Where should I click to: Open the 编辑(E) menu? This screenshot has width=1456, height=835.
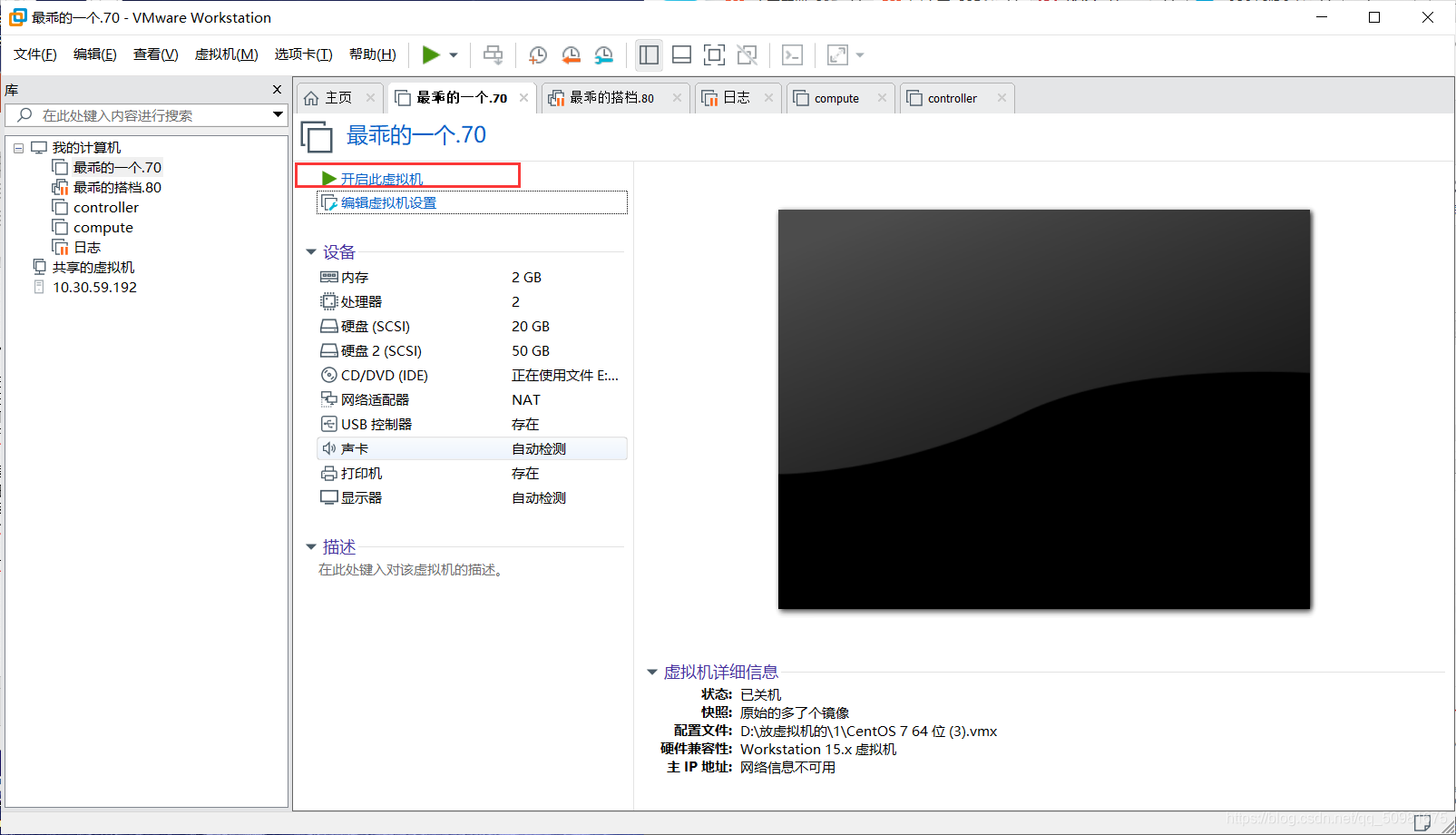pyautogui.click(x=95, y=54)
